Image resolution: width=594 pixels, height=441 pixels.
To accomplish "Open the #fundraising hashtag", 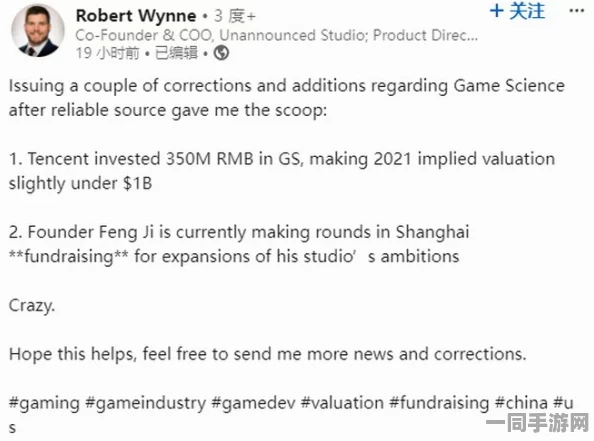I will pyautogui.click(x=439, y=403).
